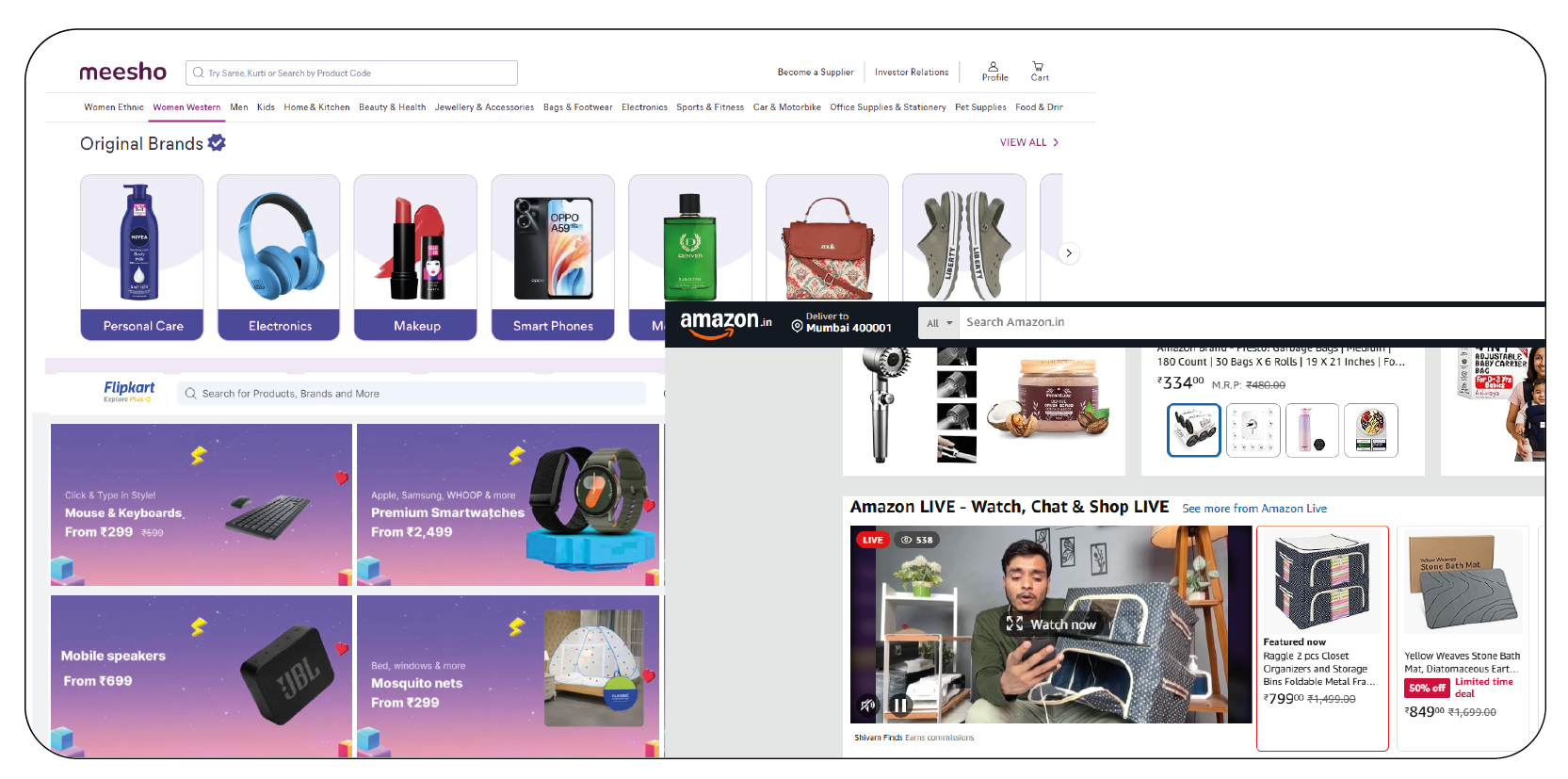Click the Flipkart search magnifier icon
This screenshot has width=1568, height=779.
[x=190, y=394]
